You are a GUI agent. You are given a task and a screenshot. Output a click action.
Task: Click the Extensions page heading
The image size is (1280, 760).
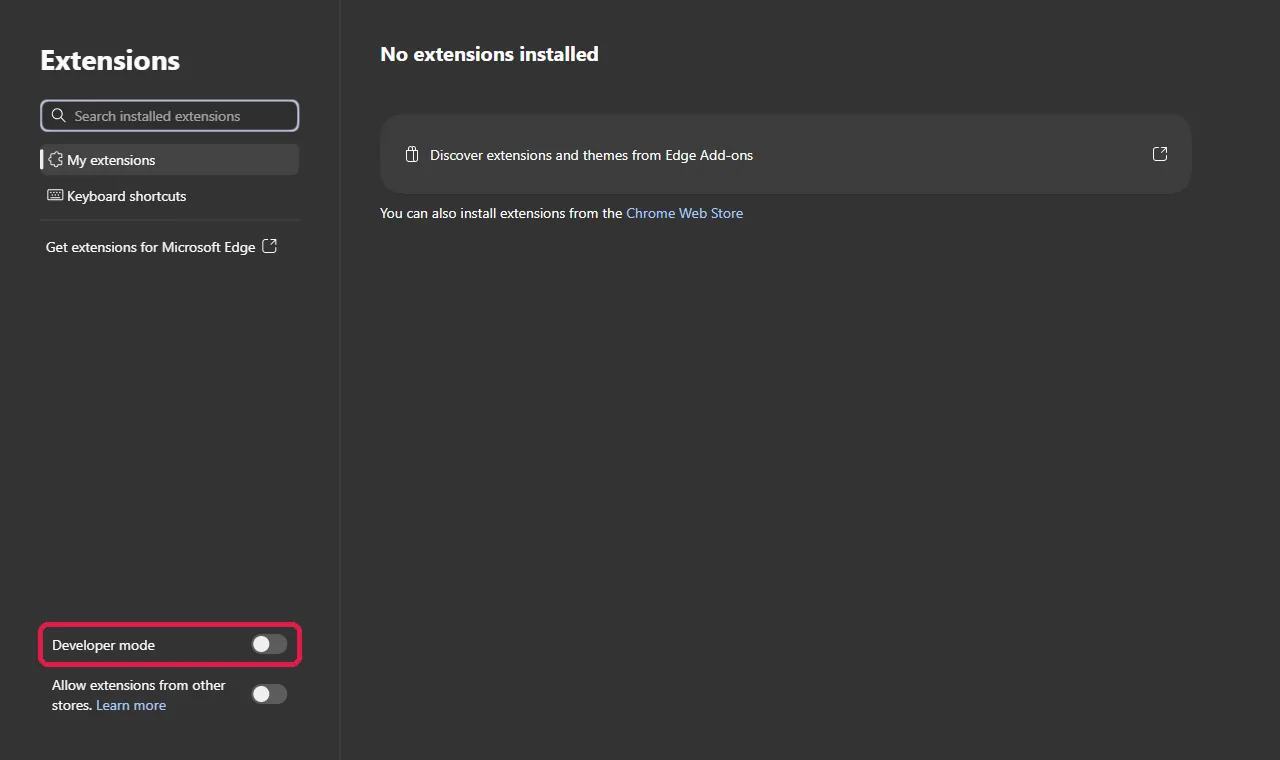[x=110, y=61]
